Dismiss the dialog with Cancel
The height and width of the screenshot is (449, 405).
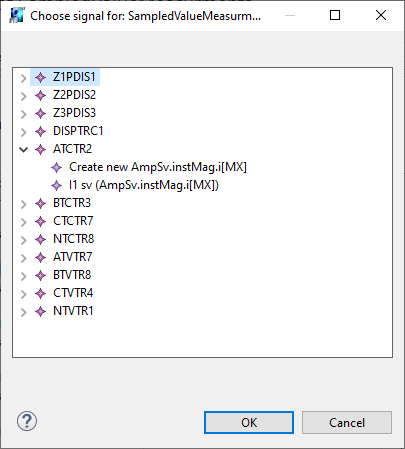pos(347,422)
